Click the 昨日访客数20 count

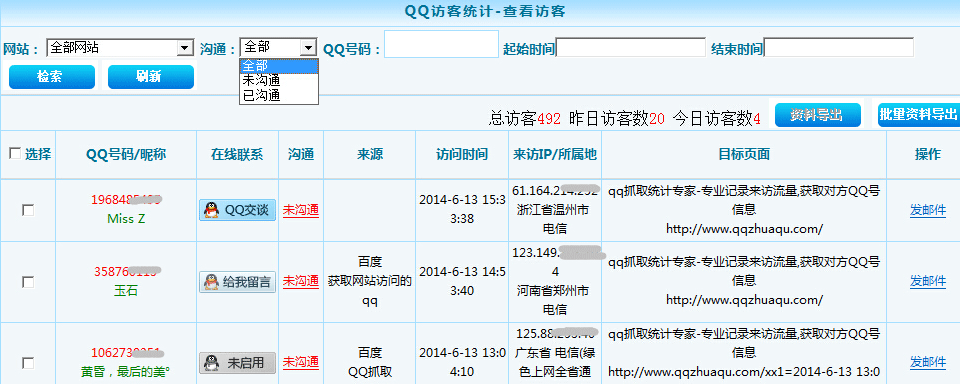617,118
